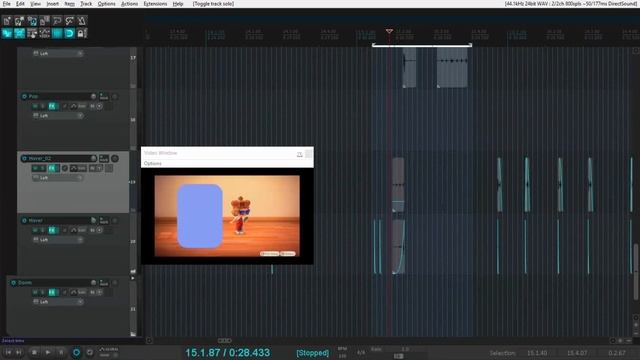This screenshot has width=640, height=360.
Task: Toggle the locking padlock icon
Action: coord(82,33)
